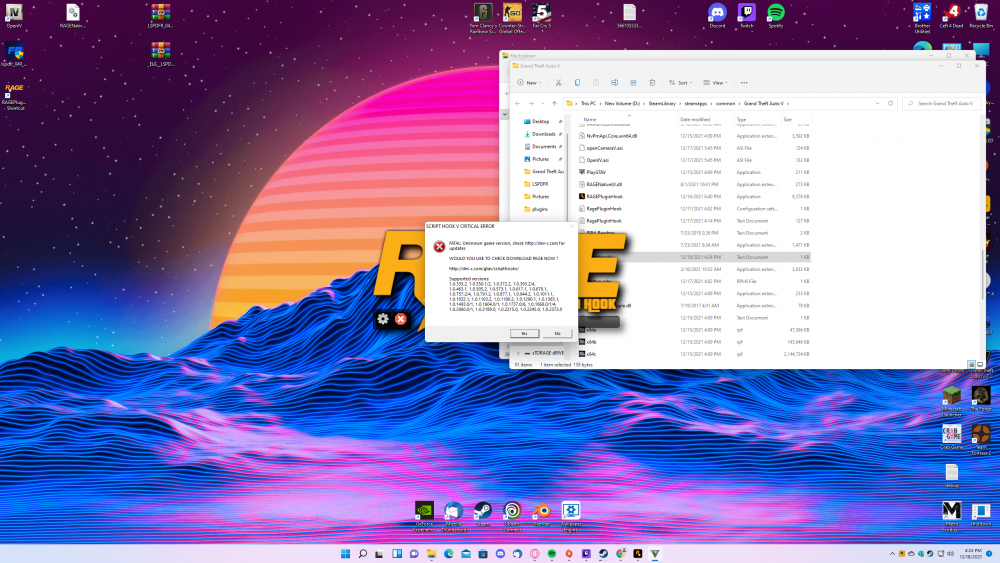Screen dimensions: 1000x563
Task: Click the Search Grand Theft Auto V field
Action: pos(940,103)
